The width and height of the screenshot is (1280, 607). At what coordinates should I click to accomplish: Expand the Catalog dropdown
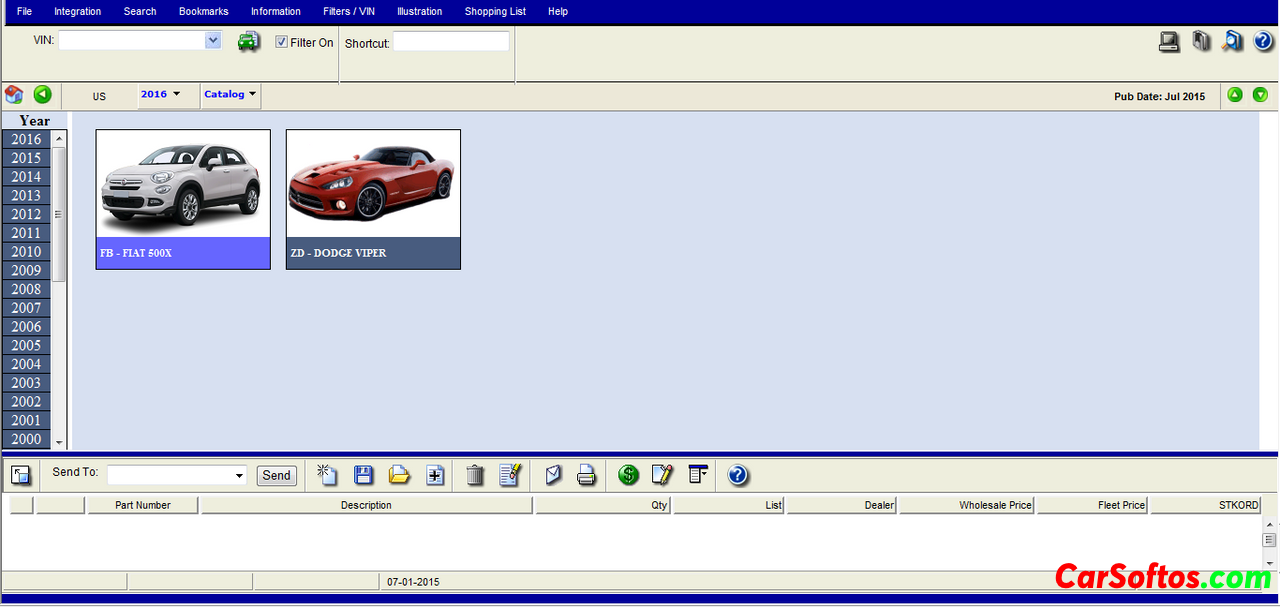click(230, 95)
